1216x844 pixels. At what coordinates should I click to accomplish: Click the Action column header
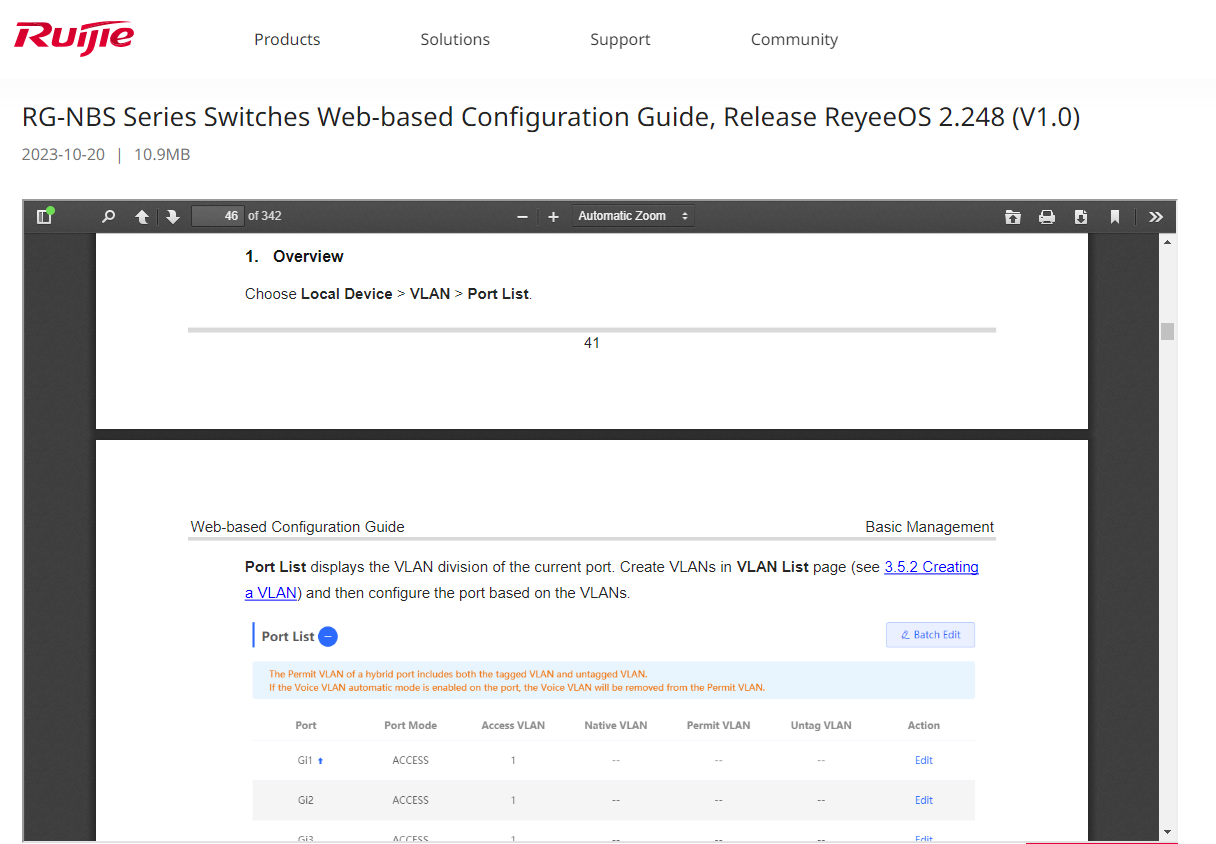(923, 725)
